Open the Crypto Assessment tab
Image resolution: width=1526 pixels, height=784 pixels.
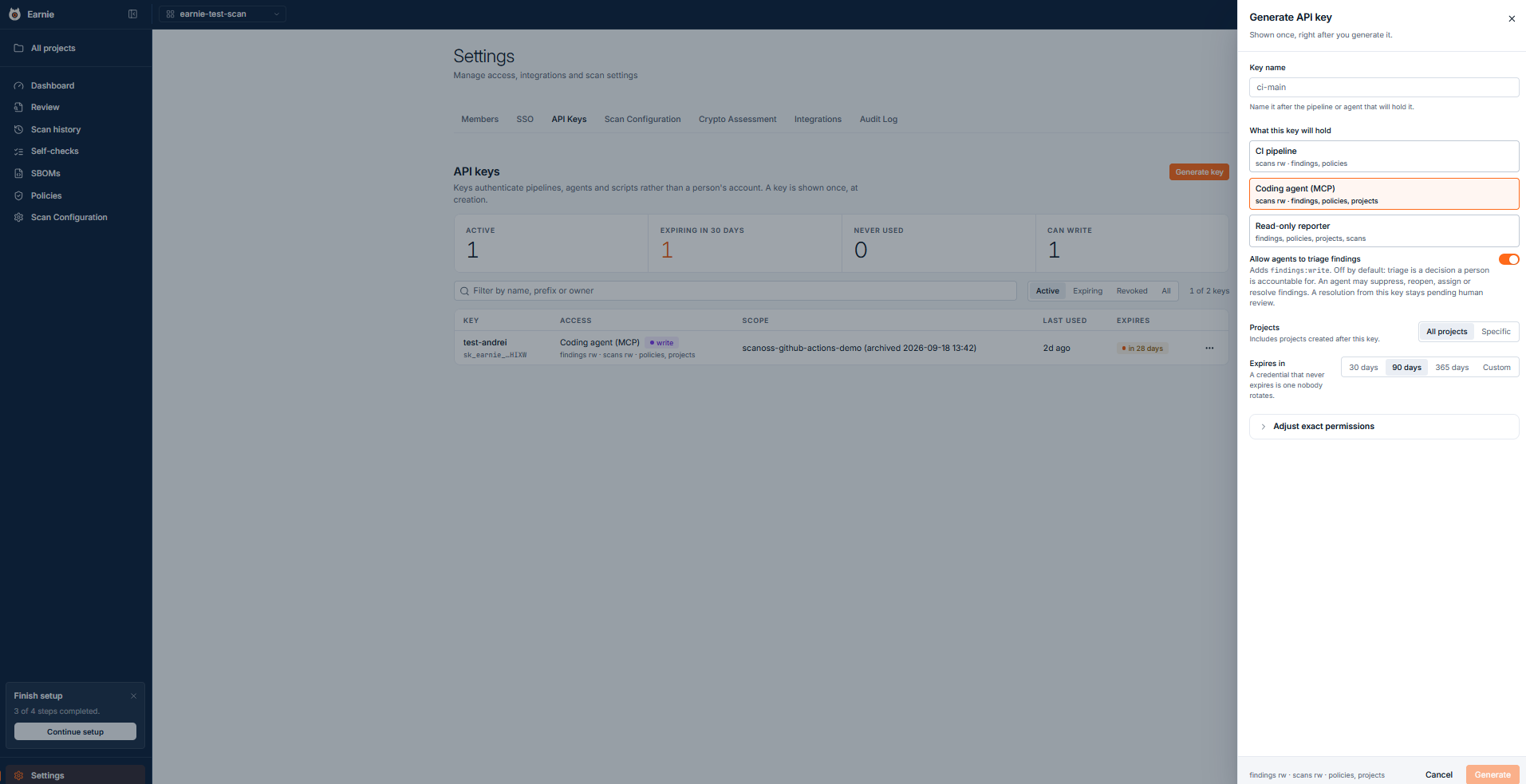pos(737,120)
